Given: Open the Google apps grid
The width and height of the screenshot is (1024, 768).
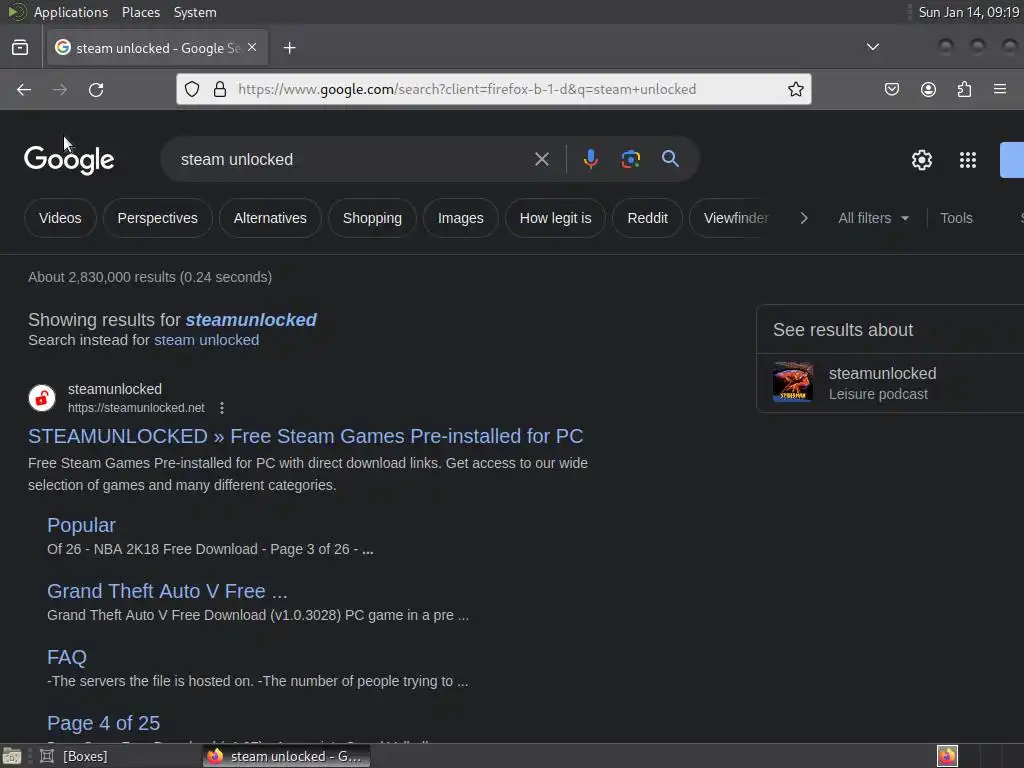Looking at the screenshot, I should tap(968, 160).
